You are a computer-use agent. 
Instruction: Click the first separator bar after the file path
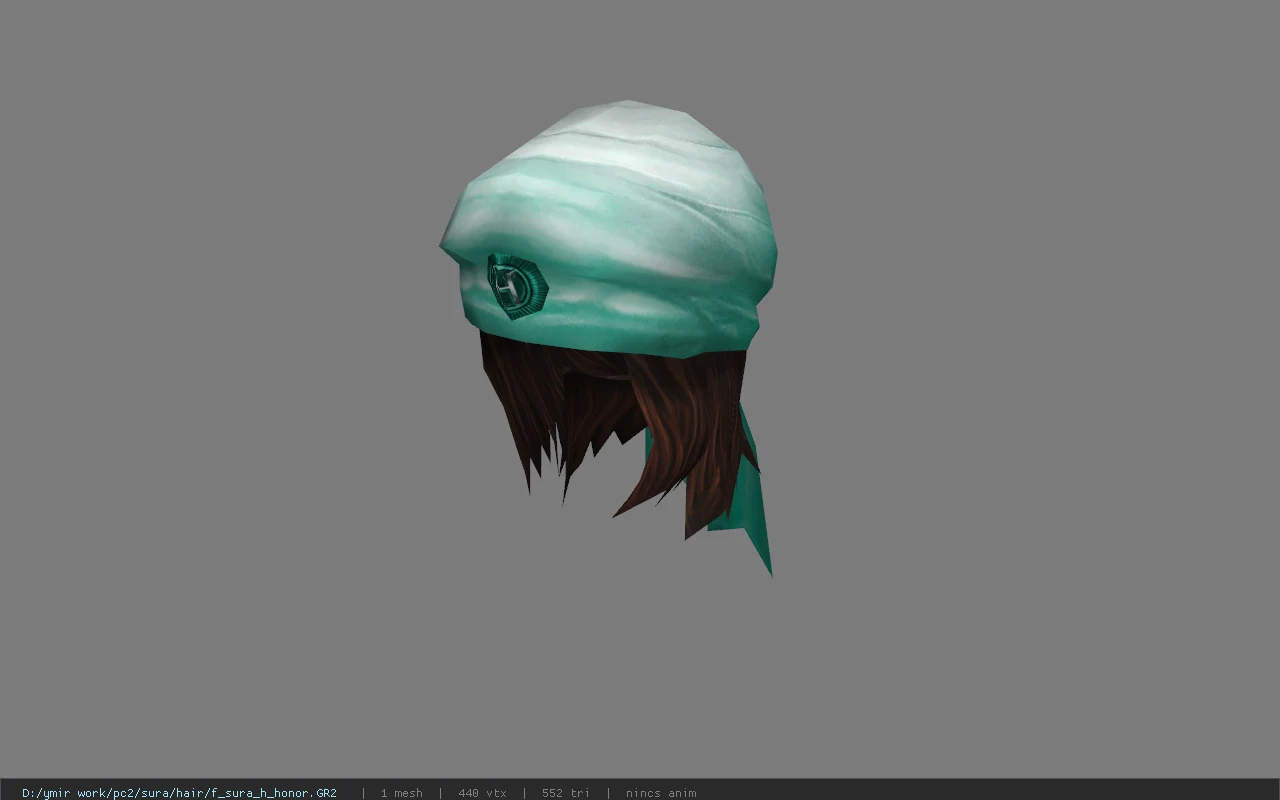pos(363,793)
